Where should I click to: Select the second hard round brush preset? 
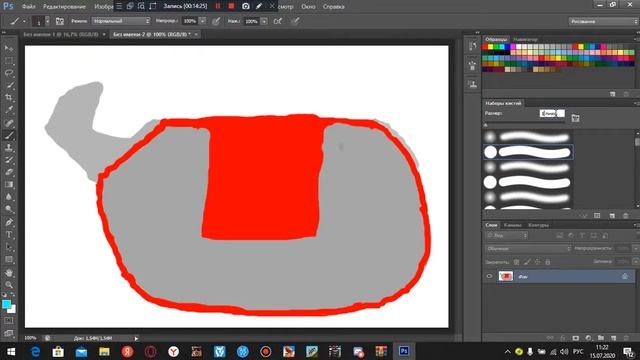529,182
